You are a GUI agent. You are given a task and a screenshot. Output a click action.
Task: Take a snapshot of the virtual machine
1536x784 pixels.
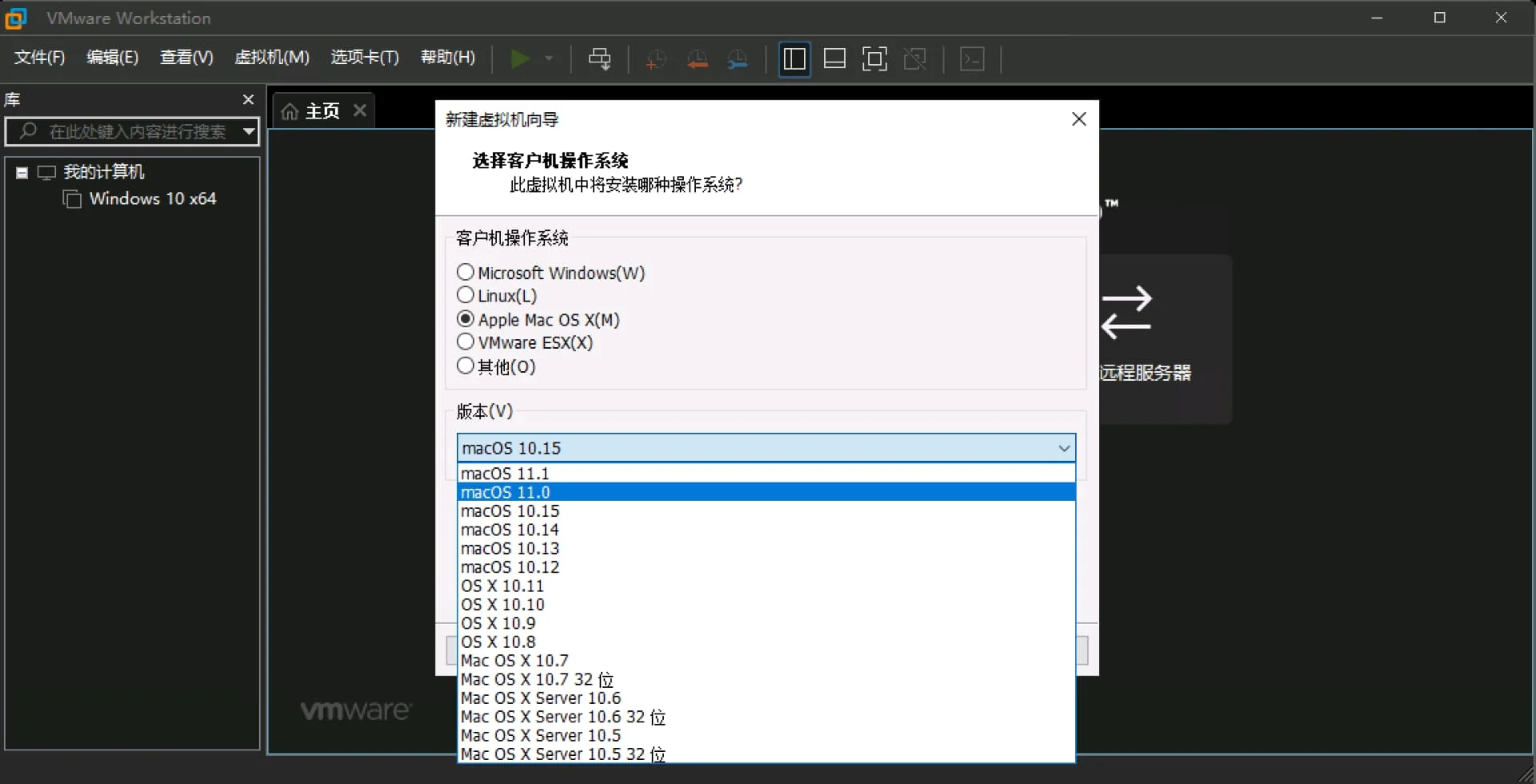[x=655, y=58]
